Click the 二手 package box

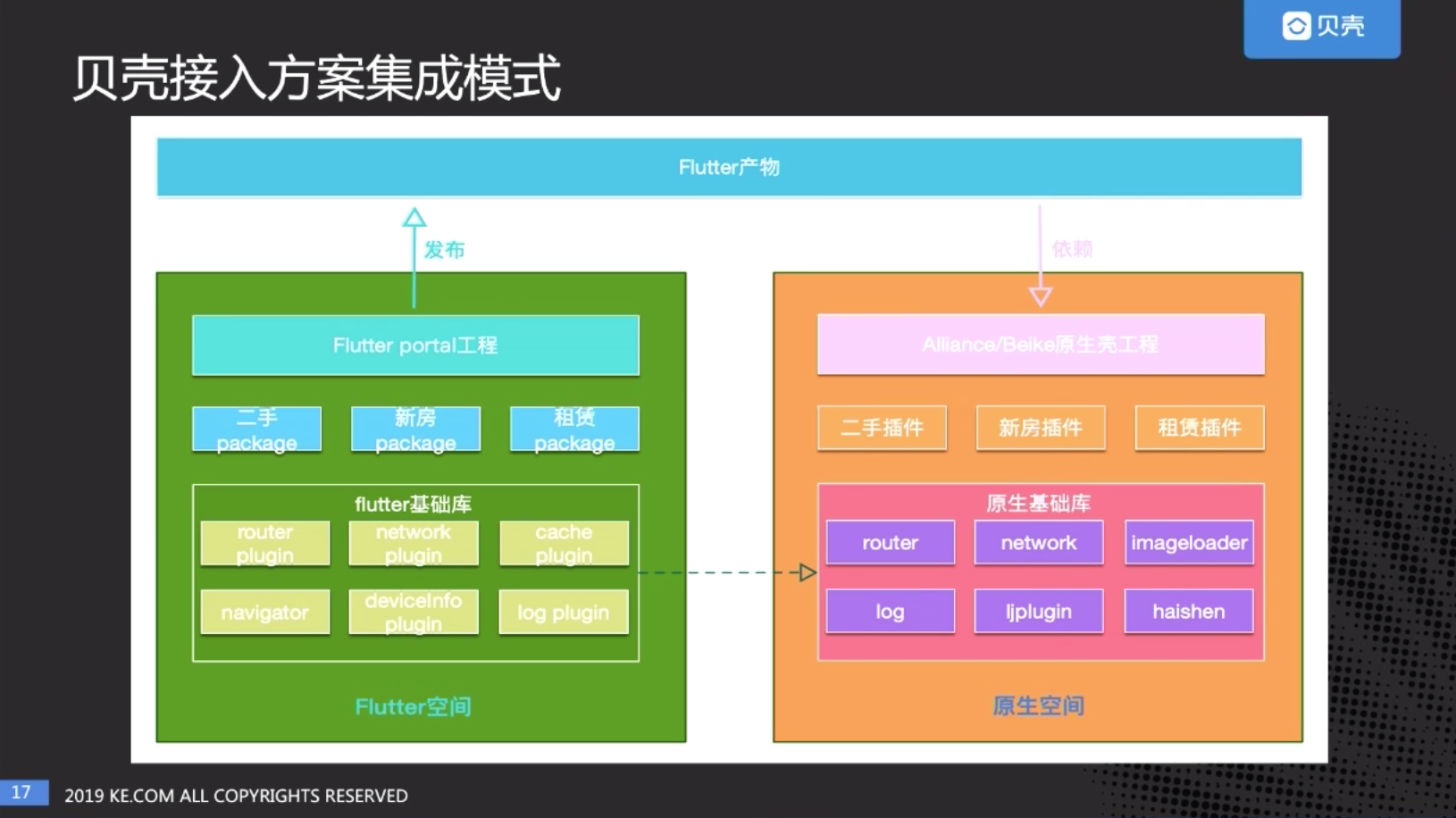pos(256,430)
